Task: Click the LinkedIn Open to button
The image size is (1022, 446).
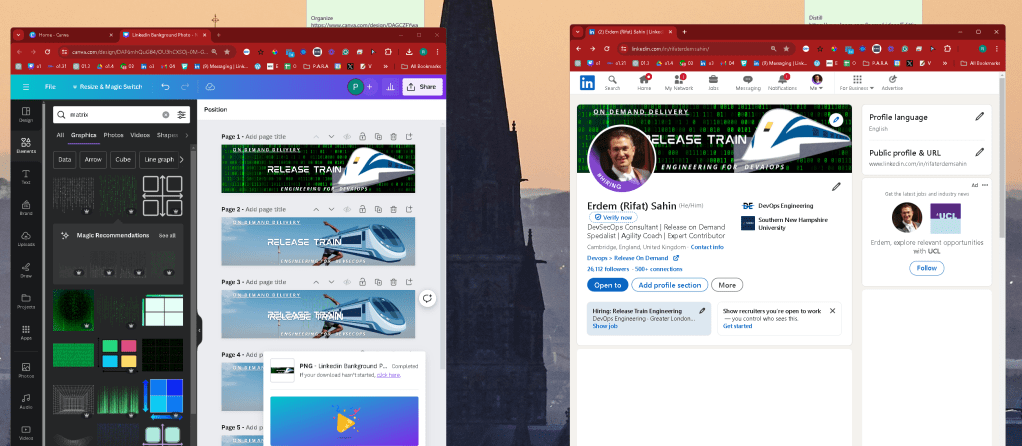Action: [607, 285]
